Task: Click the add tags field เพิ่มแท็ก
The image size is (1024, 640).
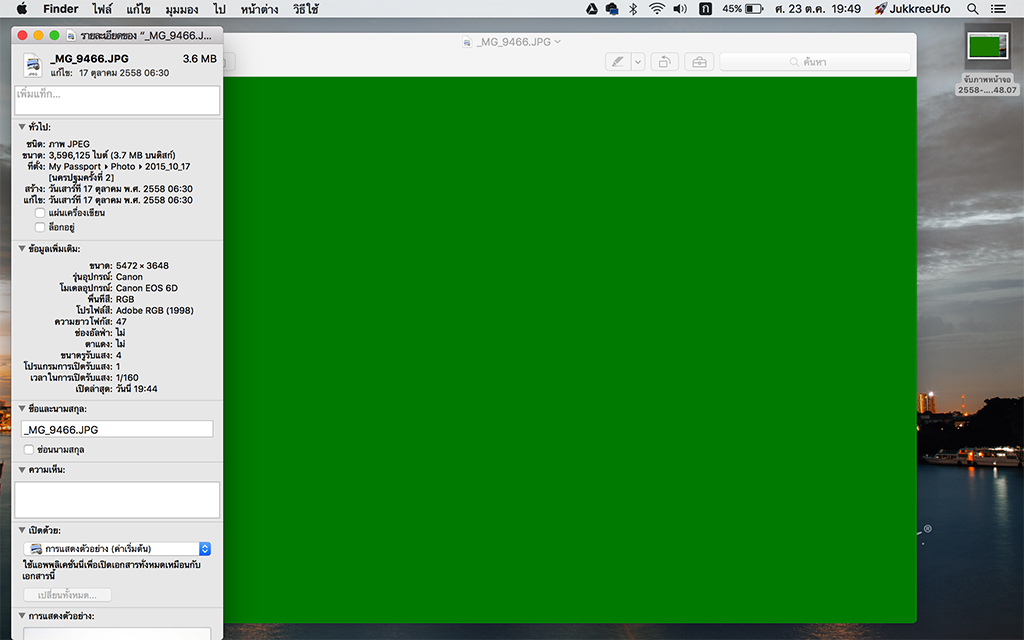Action: point(117,101)
